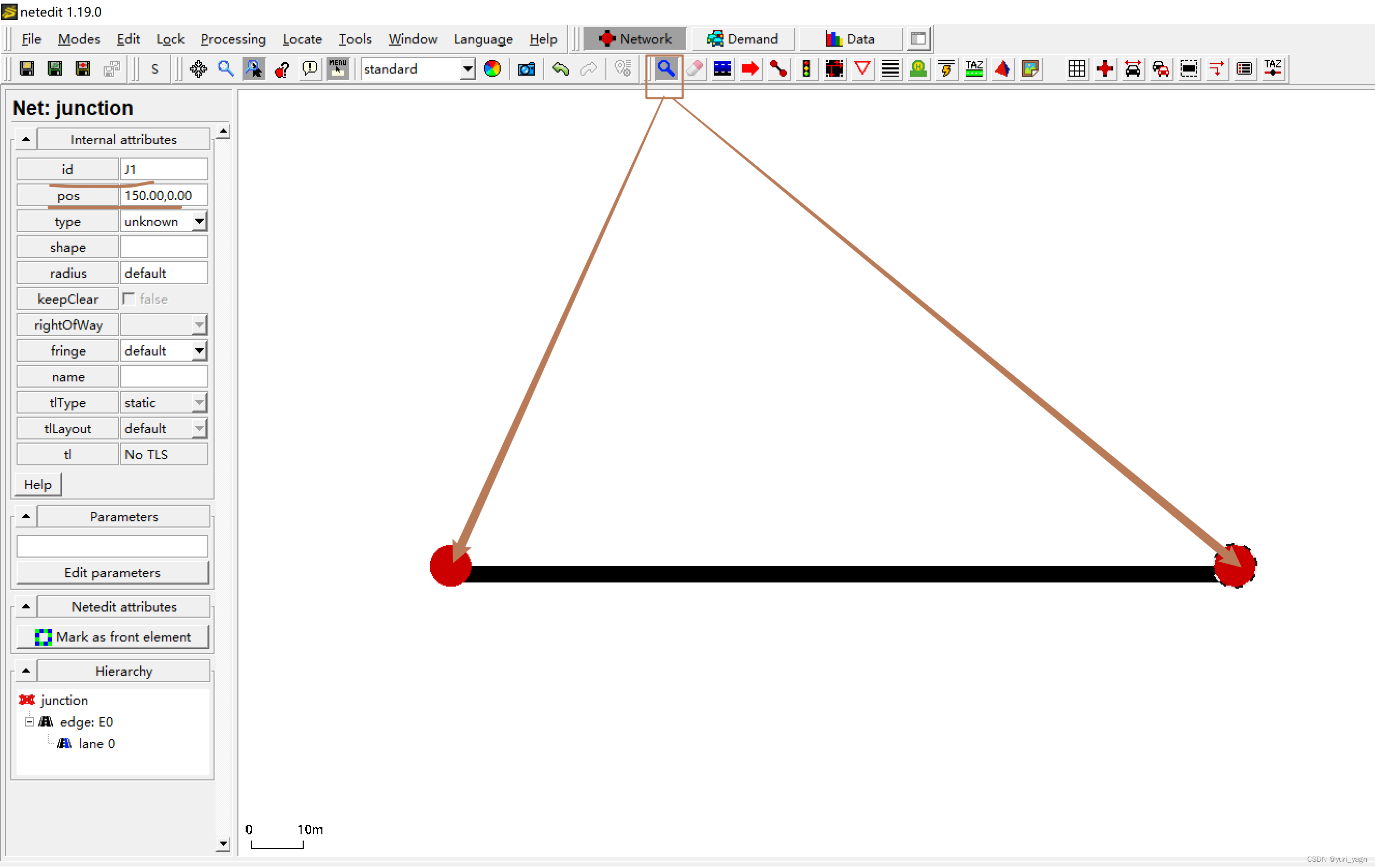Toggle the select-edges vehicle span icon
Viewport: 1375px width, 868px height.
point(1132,69)
